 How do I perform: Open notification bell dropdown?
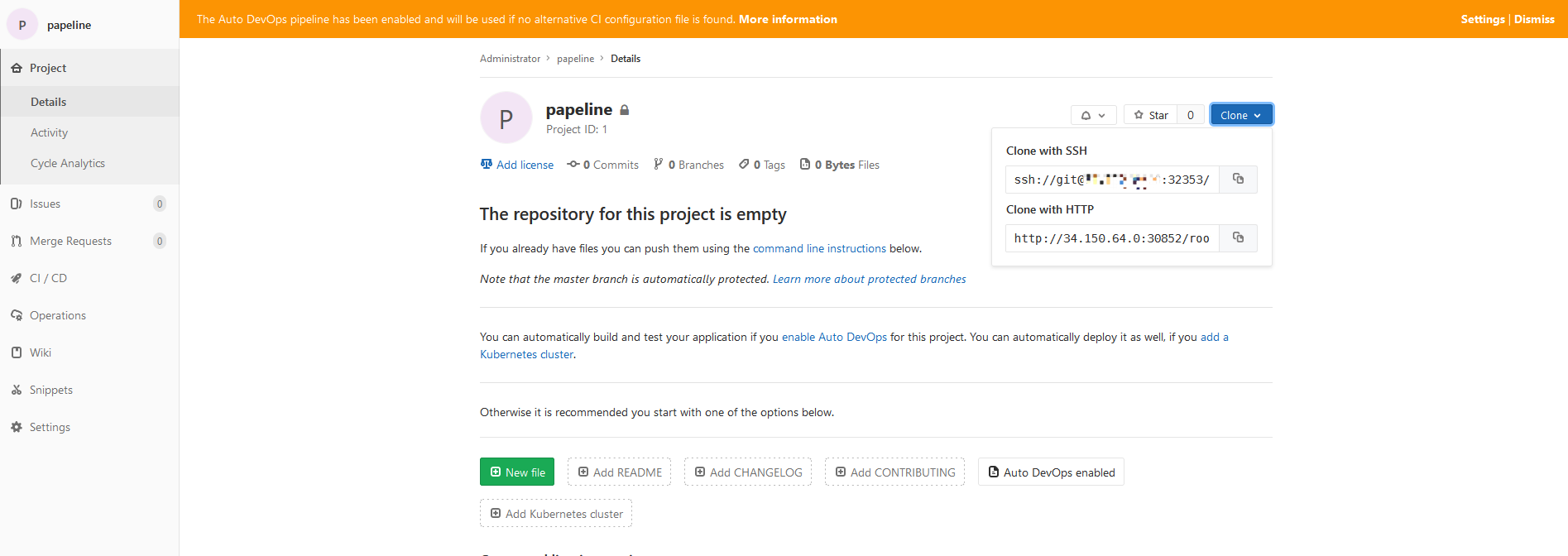click(x=1093, y=115)
